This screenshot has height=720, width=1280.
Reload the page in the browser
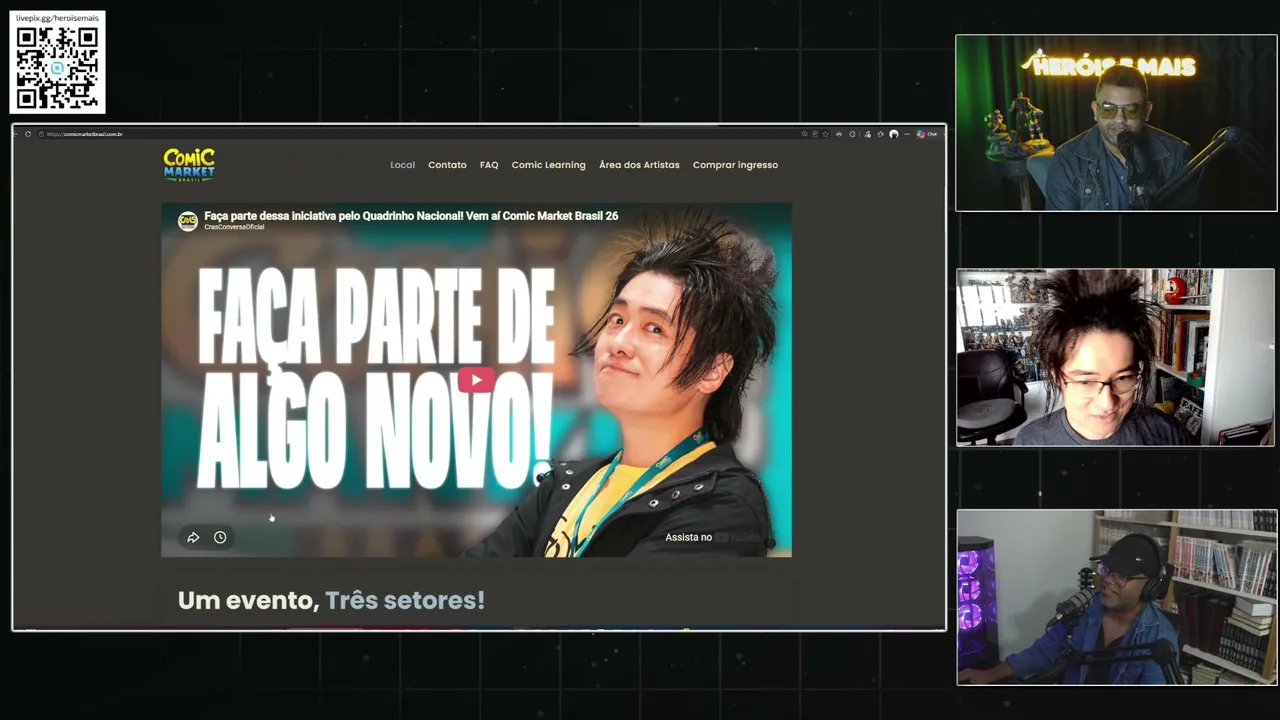point(28,134)
